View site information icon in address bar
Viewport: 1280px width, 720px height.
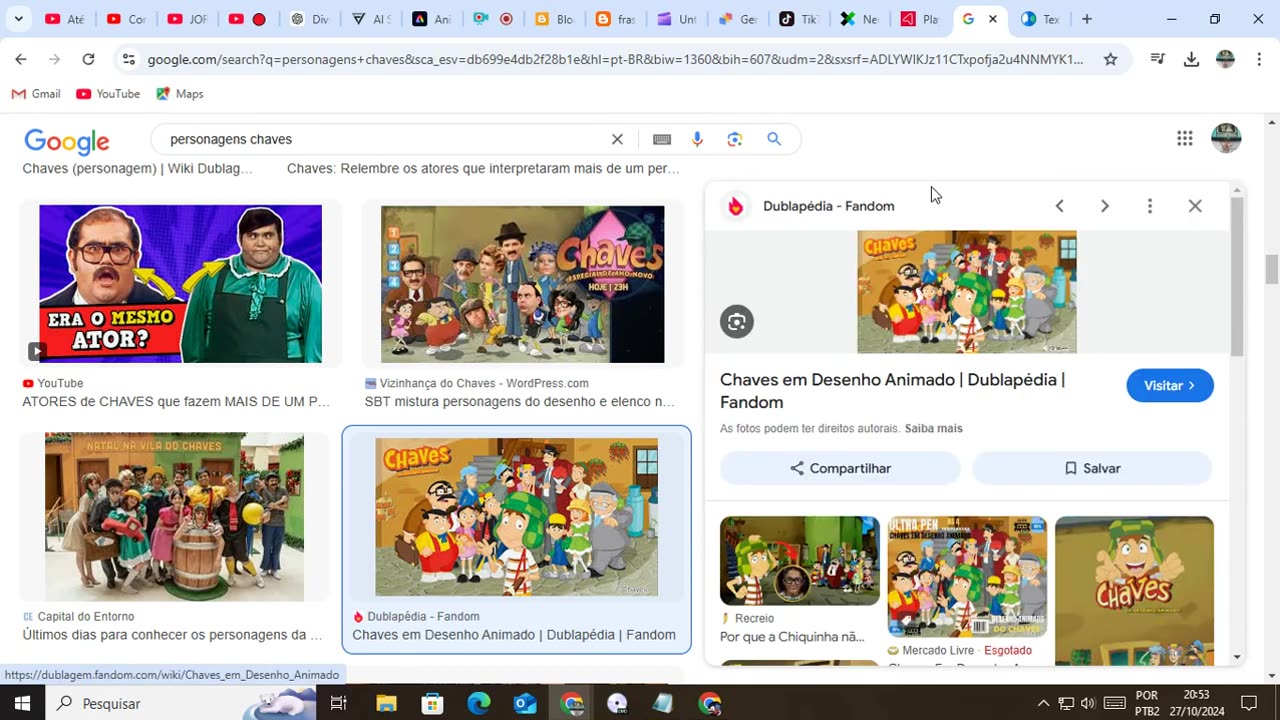[x=128, y=59]
